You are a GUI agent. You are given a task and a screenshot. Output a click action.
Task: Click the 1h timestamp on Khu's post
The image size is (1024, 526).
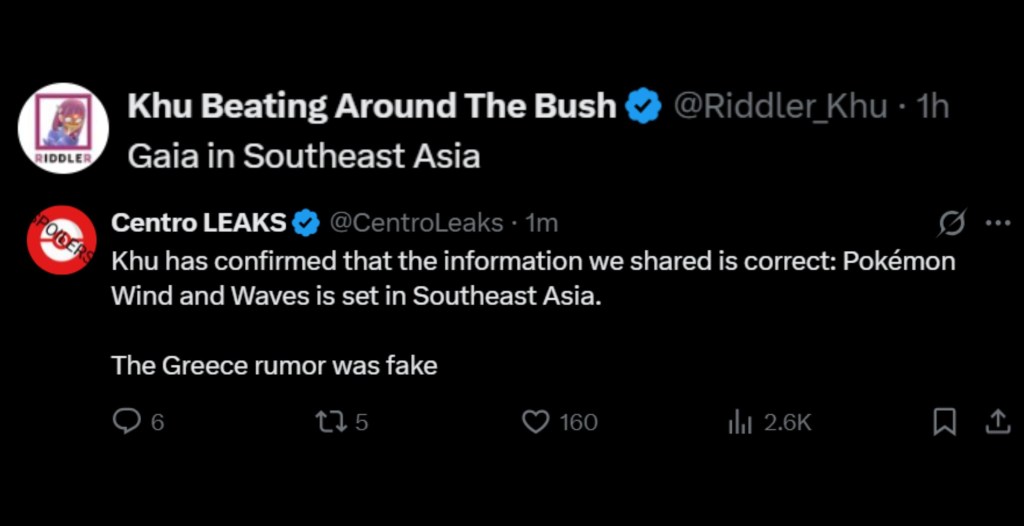pos(932,106)
